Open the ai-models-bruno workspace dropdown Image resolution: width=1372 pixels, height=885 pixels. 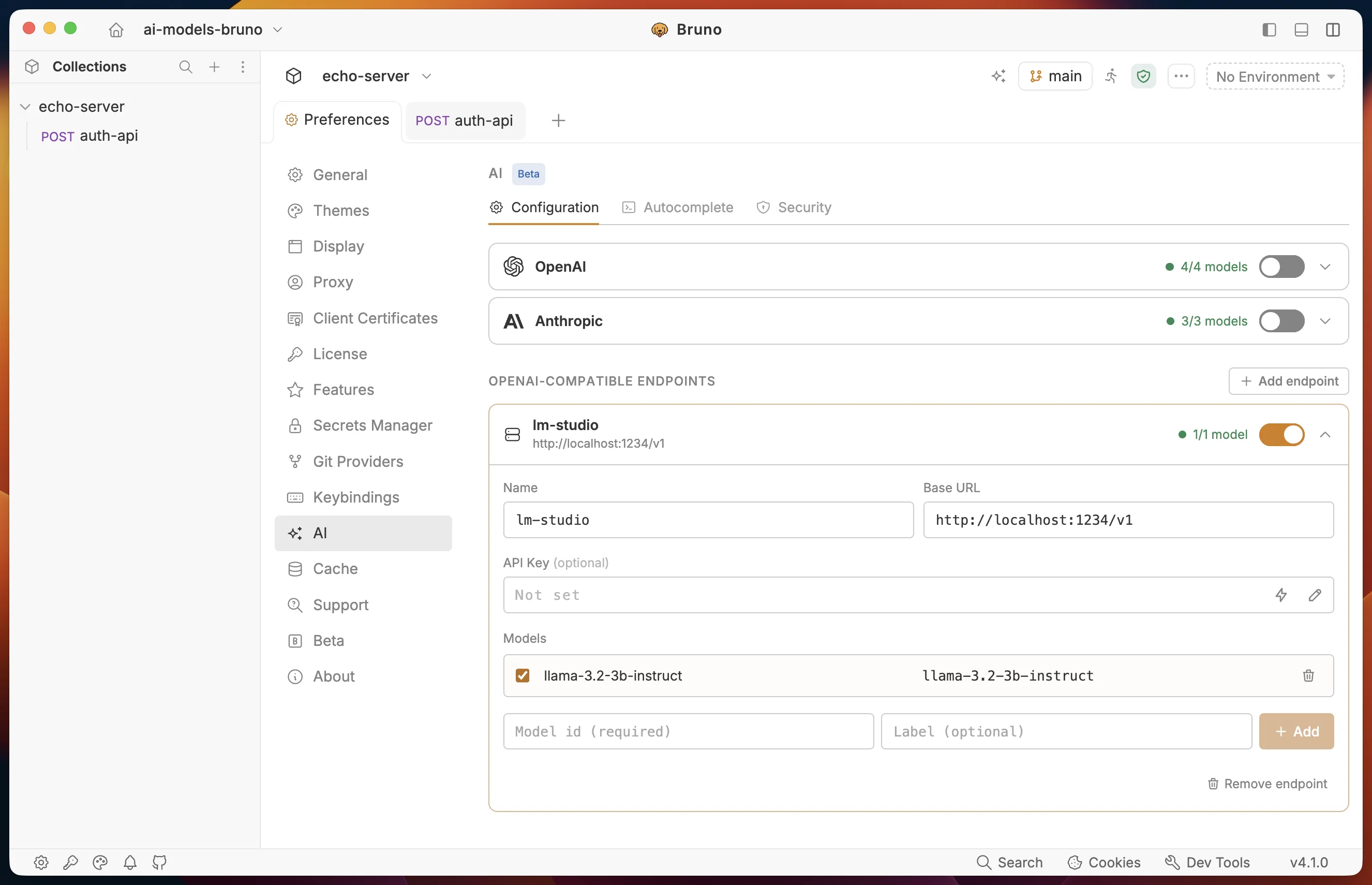coord(213,30)
